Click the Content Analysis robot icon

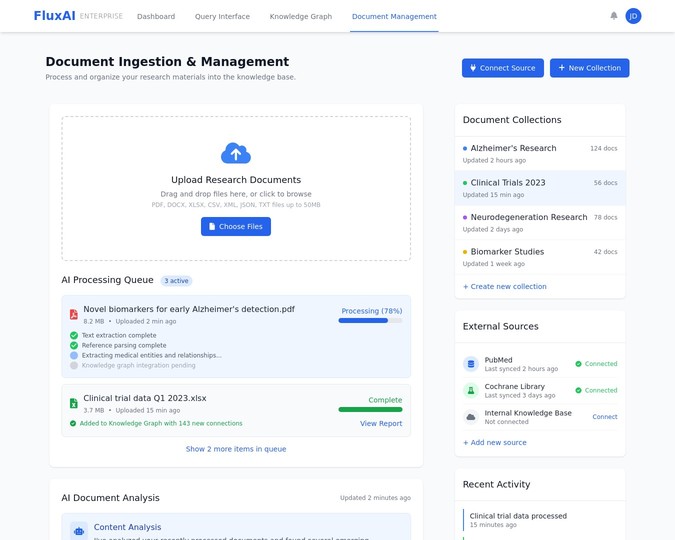click(x=79, y=531)
